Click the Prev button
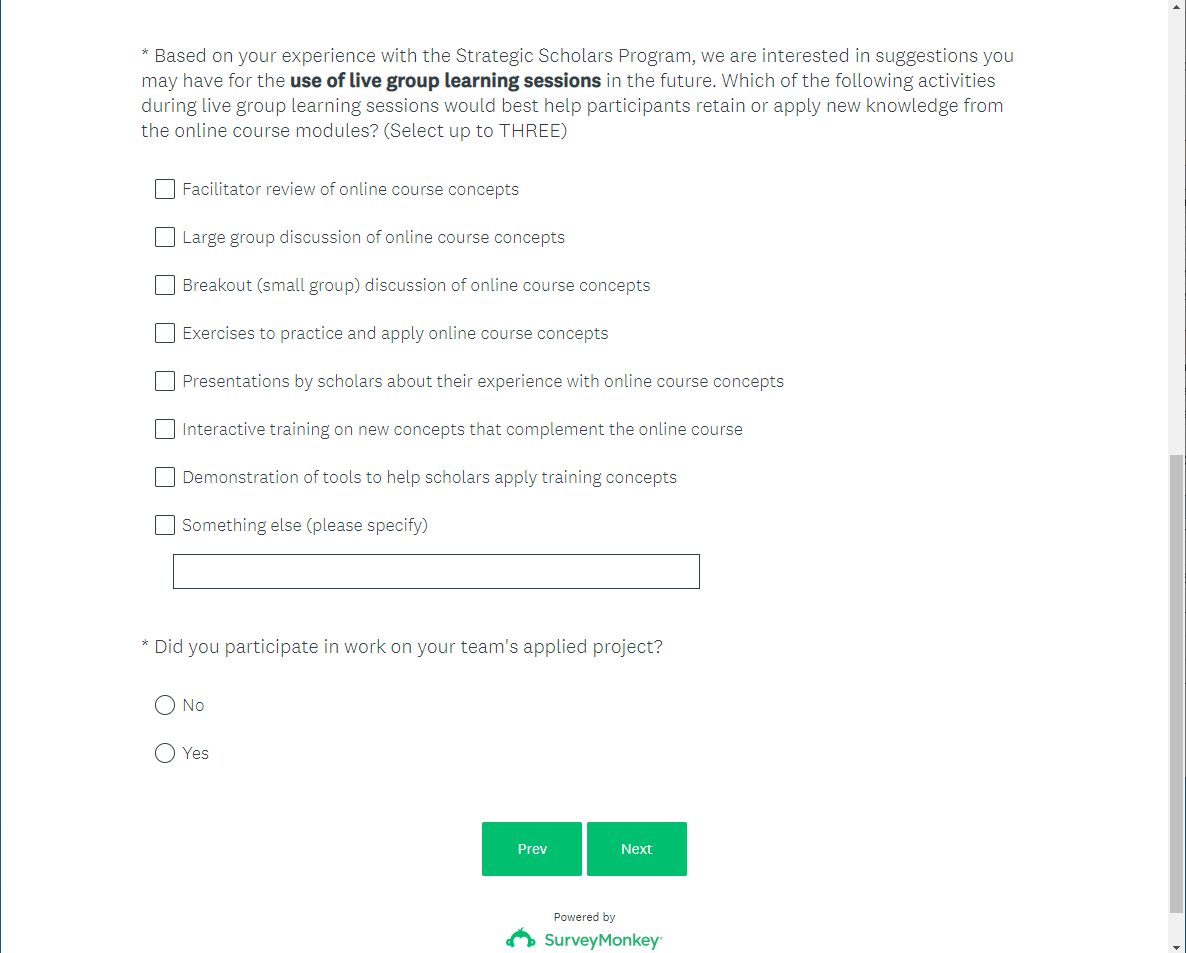This screenshot has width=1186, height=953. coord(532,849)
